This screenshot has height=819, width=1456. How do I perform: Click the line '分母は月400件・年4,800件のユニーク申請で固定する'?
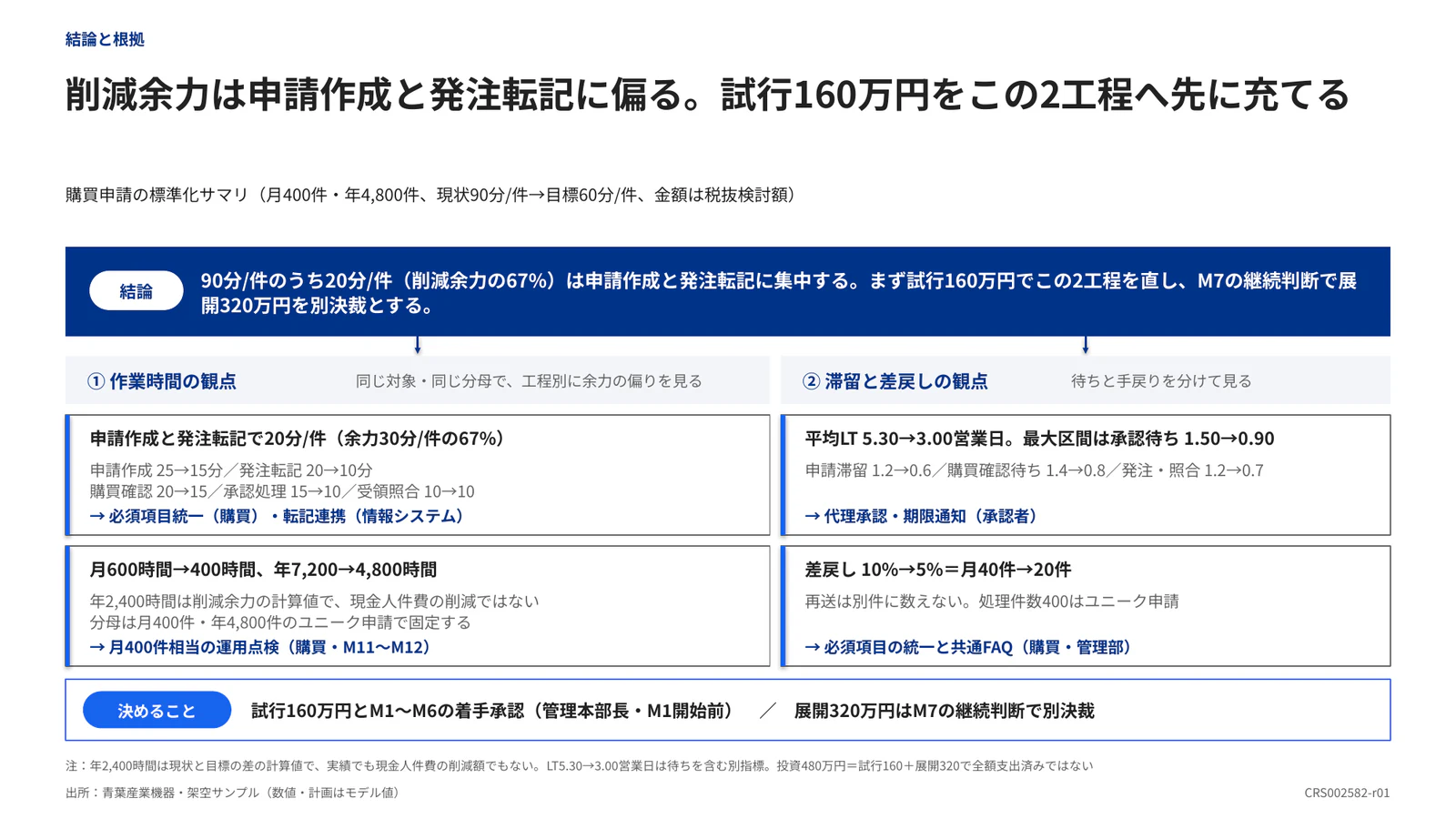click(x=280, y=622)
